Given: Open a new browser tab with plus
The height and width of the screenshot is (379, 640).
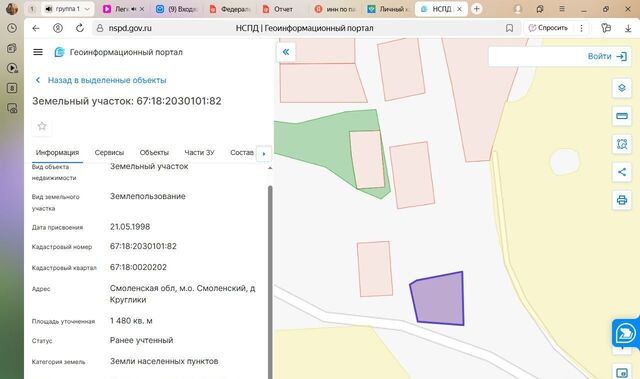Looking at the screenshot, I should [476, 9].
